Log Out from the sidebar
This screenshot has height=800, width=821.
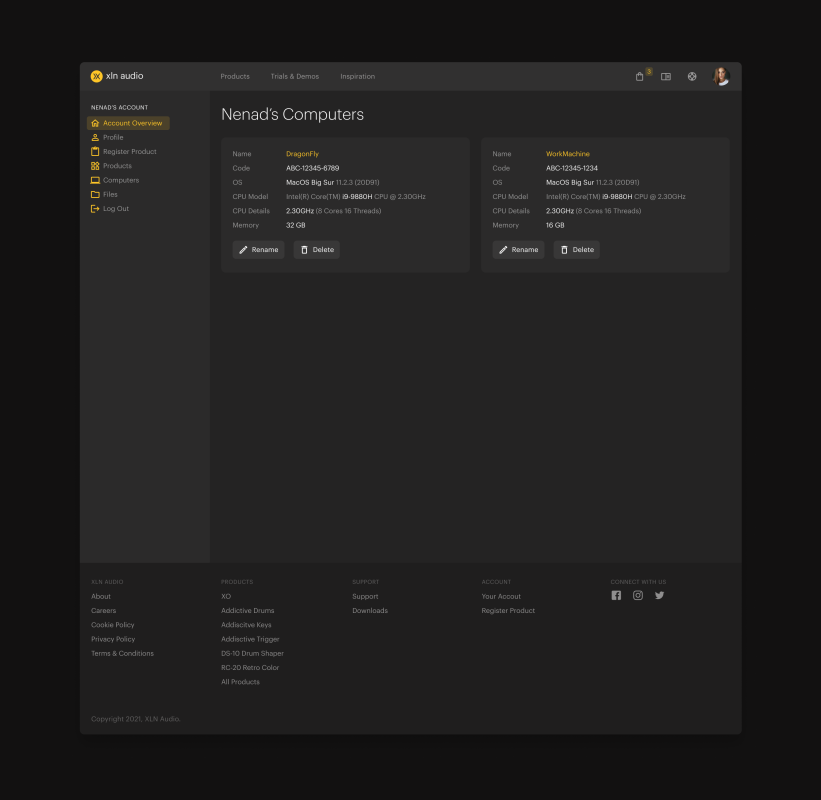pyautogui.click(x=115, y=209)
